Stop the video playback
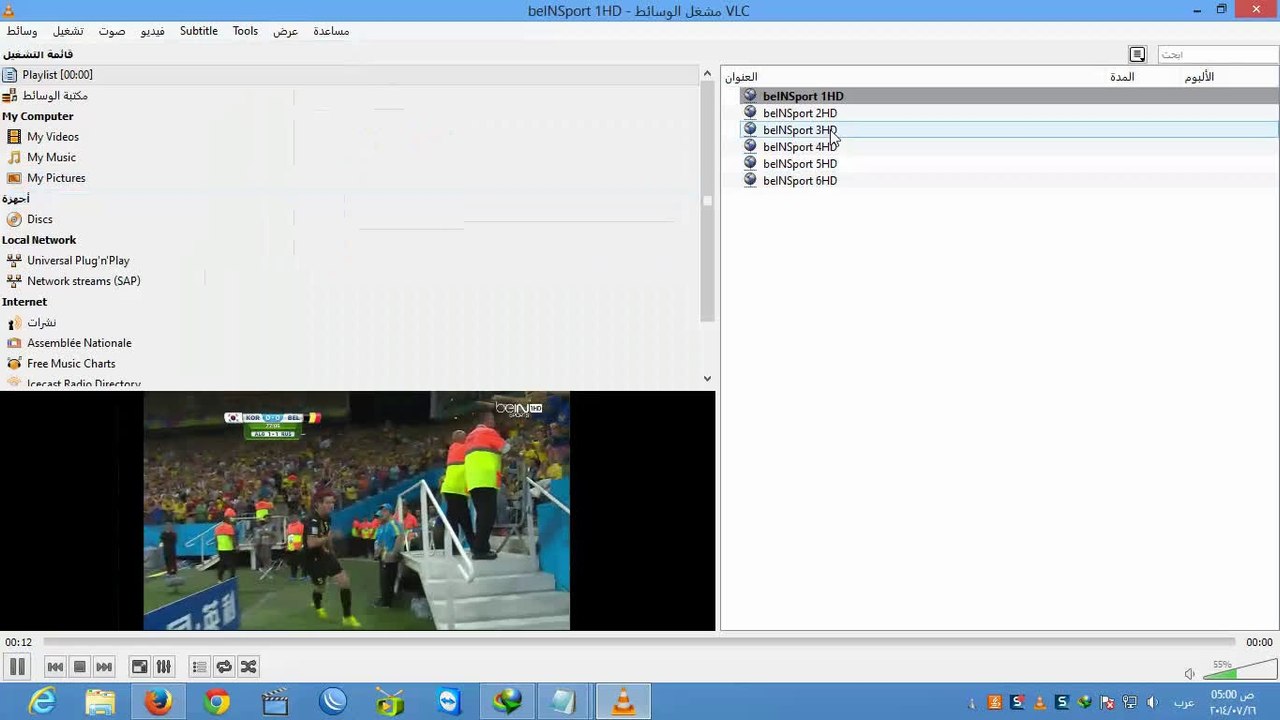 [x=80, y=667]
